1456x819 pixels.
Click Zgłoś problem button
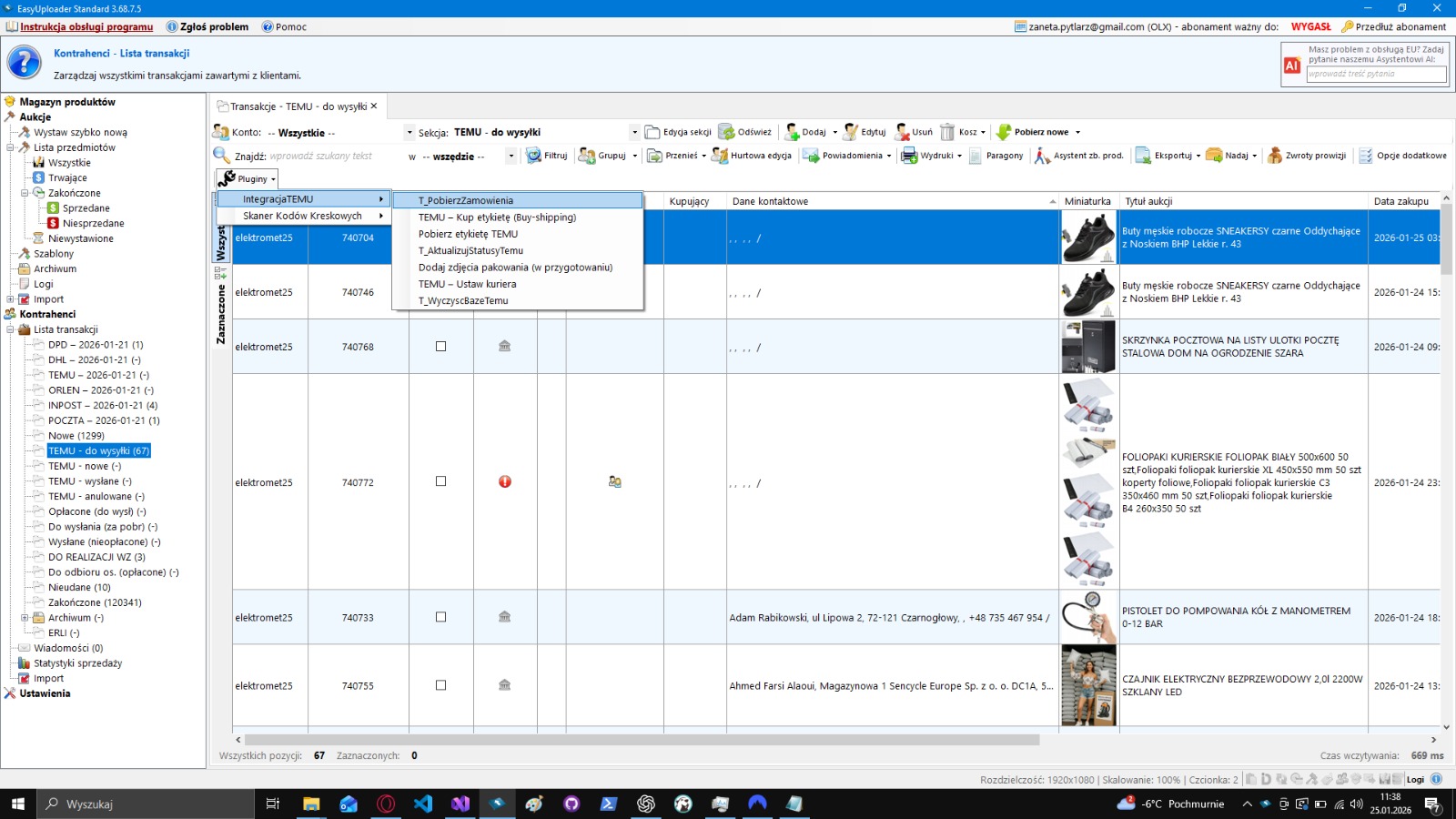[x=207, y=26]
